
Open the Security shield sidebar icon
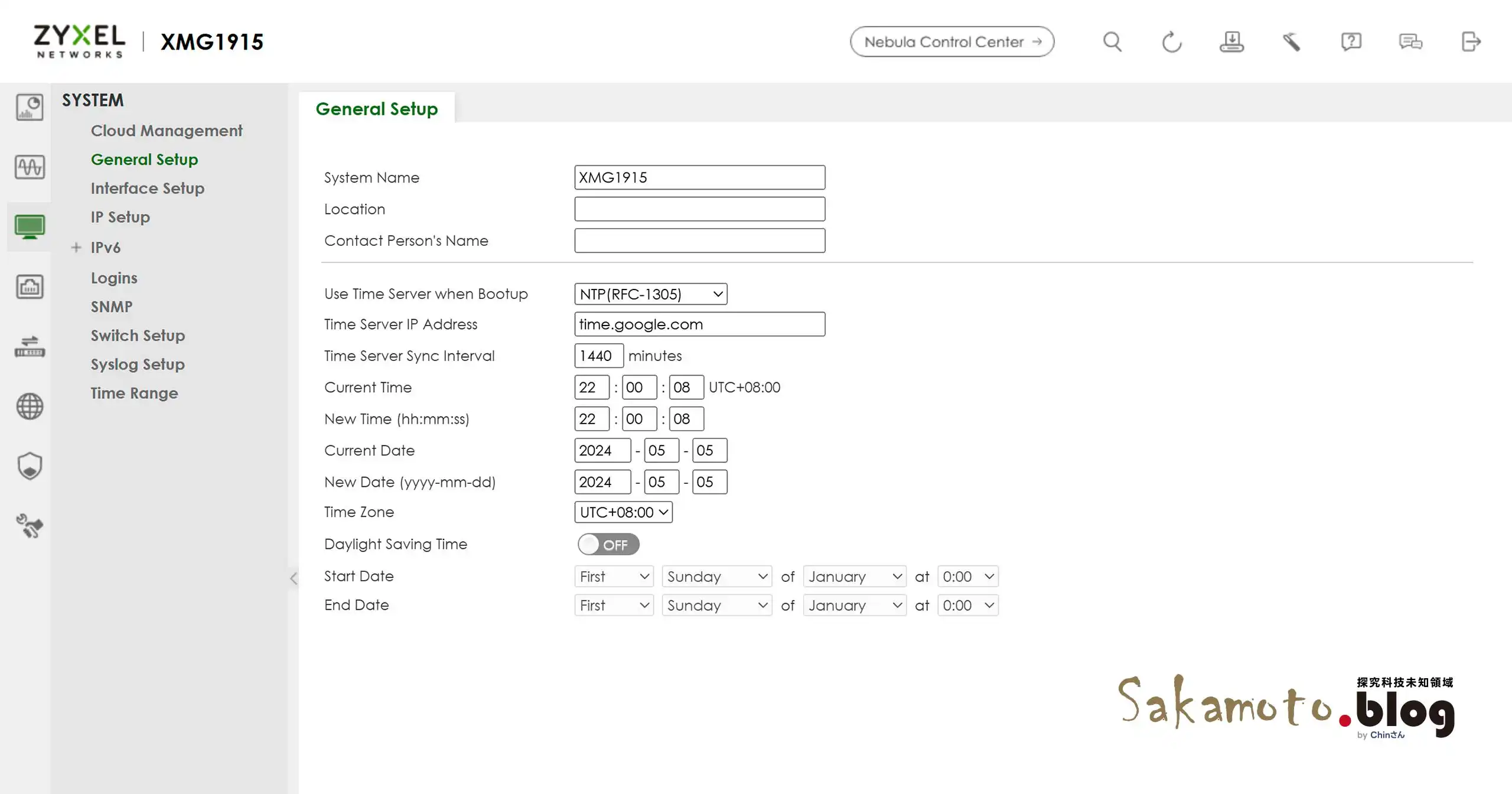(x=30, y=466)
